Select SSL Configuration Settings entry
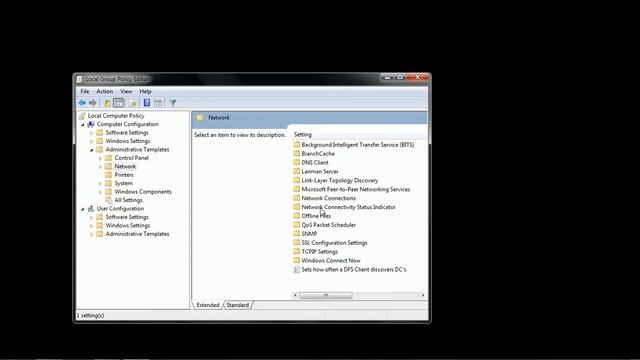The image size is (640, 360). coord(334,243)
